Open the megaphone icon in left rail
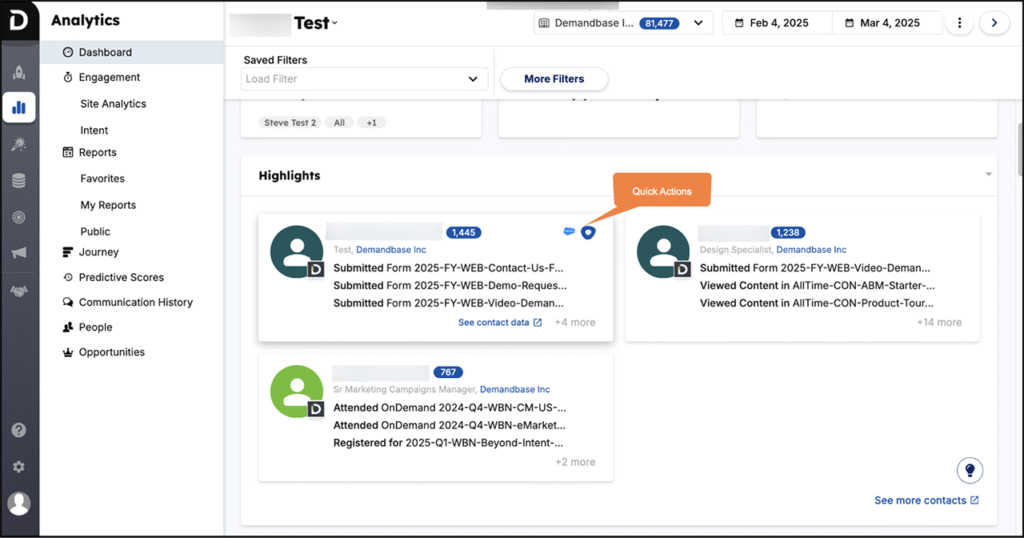 (x=19, y=253)
